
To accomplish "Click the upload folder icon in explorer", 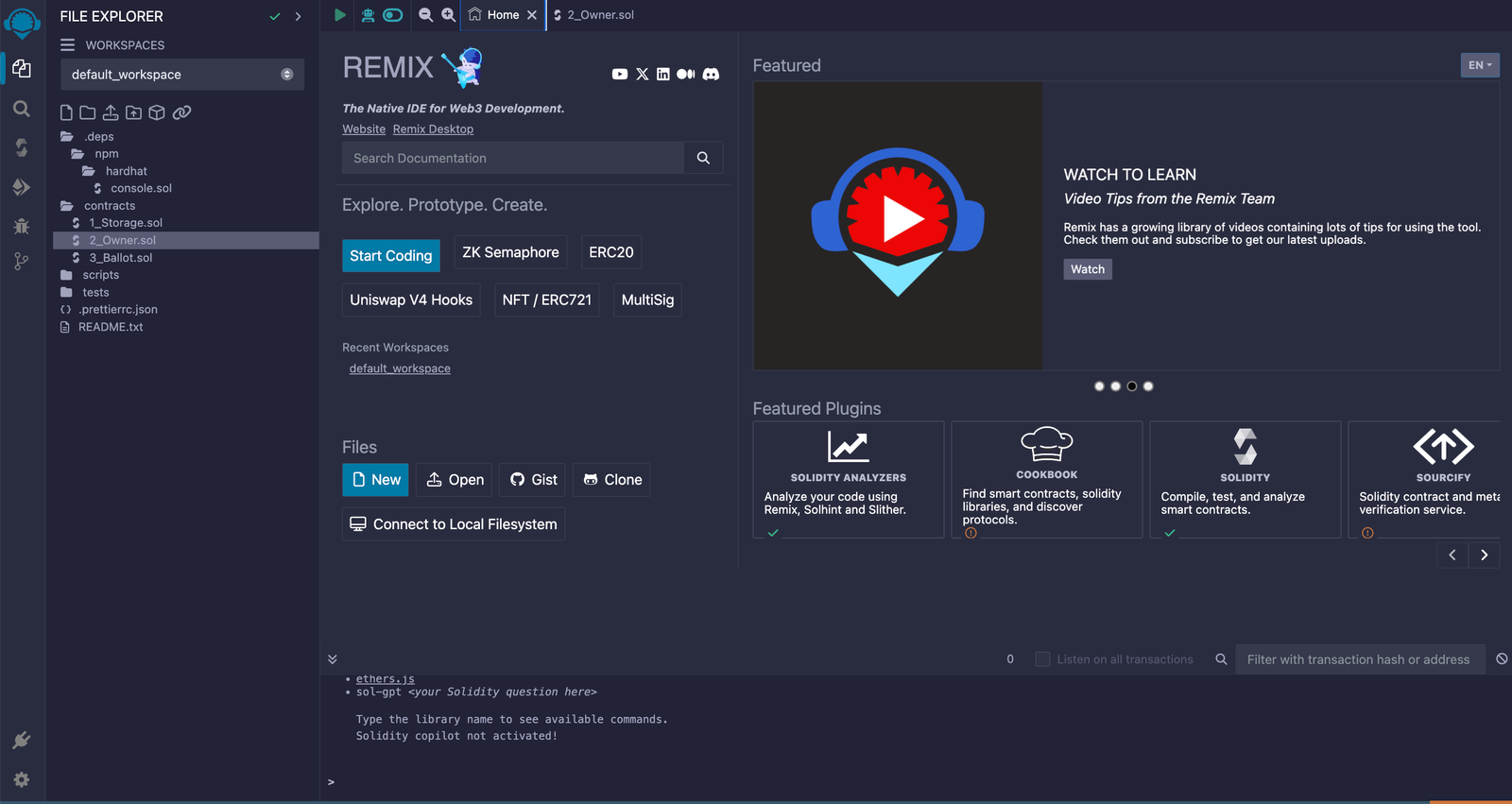I will tap(133, 112).
